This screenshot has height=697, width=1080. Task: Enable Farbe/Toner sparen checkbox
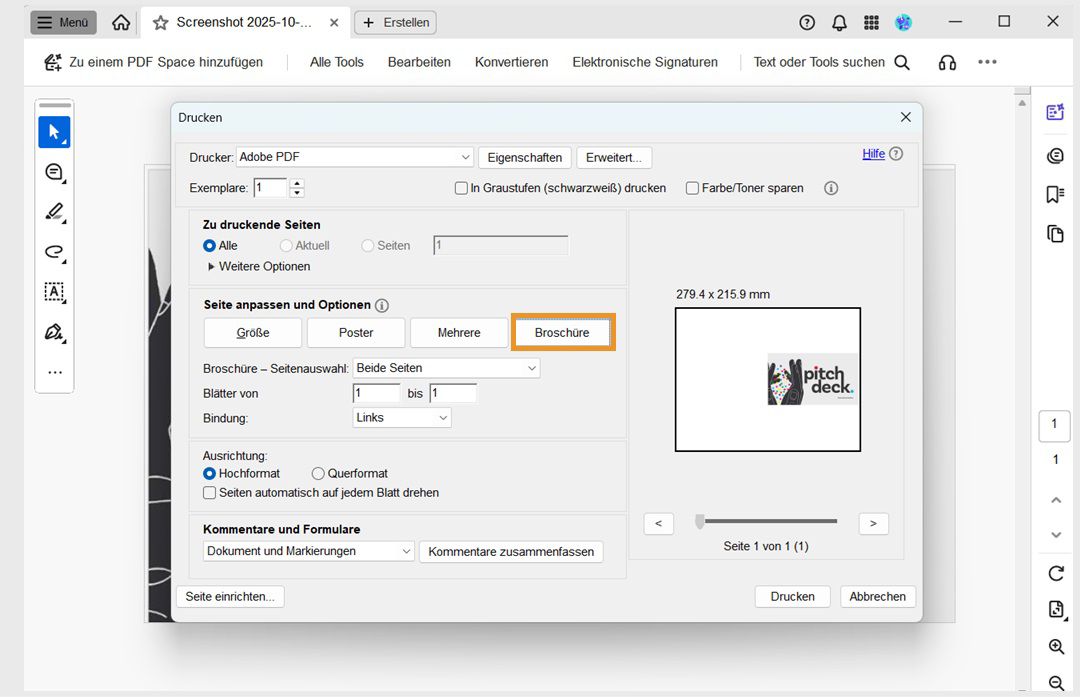(692, 188)
